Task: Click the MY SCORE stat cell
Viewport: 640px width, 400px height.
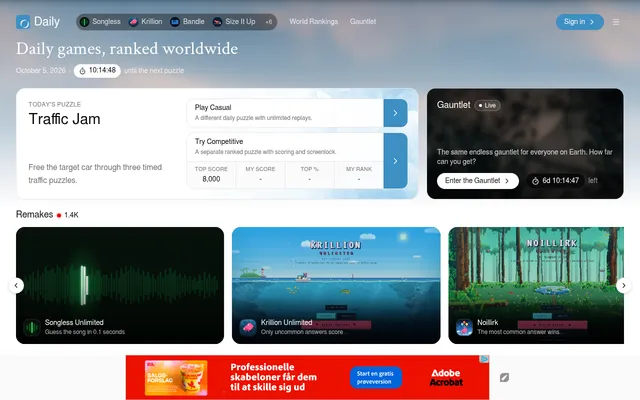Action: point(260,174)
